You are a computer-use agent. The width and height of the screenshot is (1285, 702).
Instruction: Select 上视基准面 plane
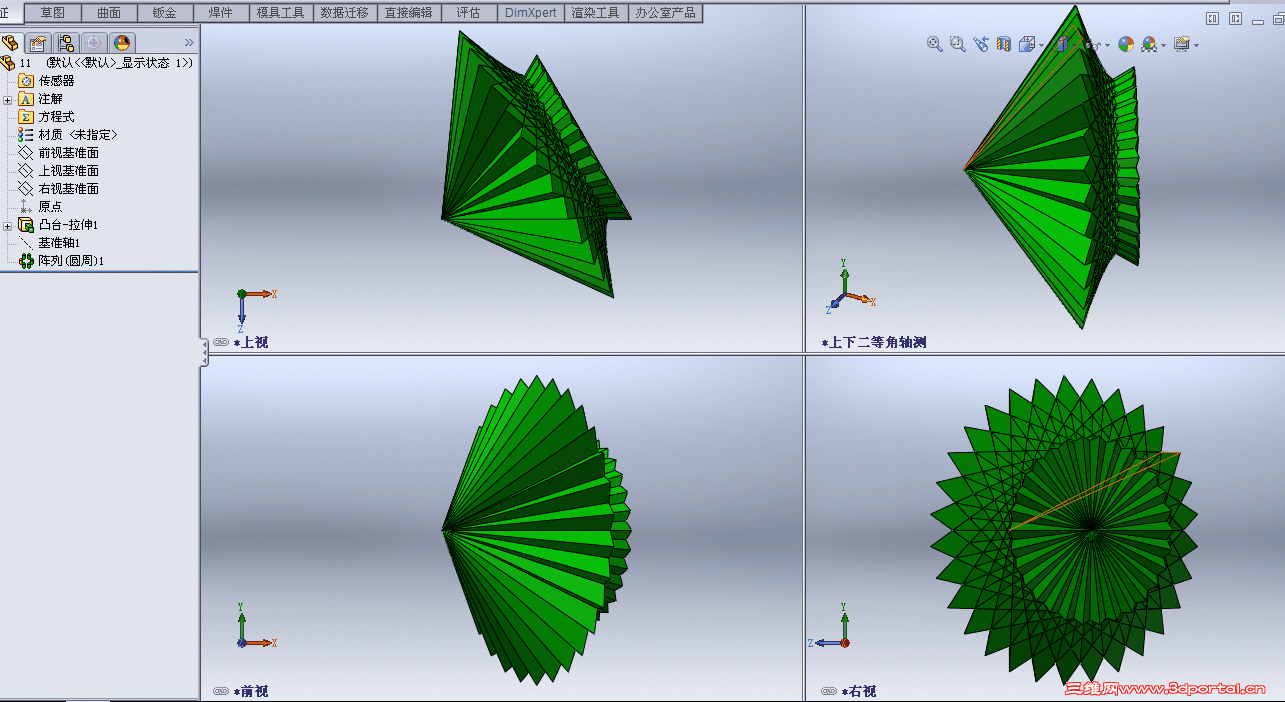59,171
